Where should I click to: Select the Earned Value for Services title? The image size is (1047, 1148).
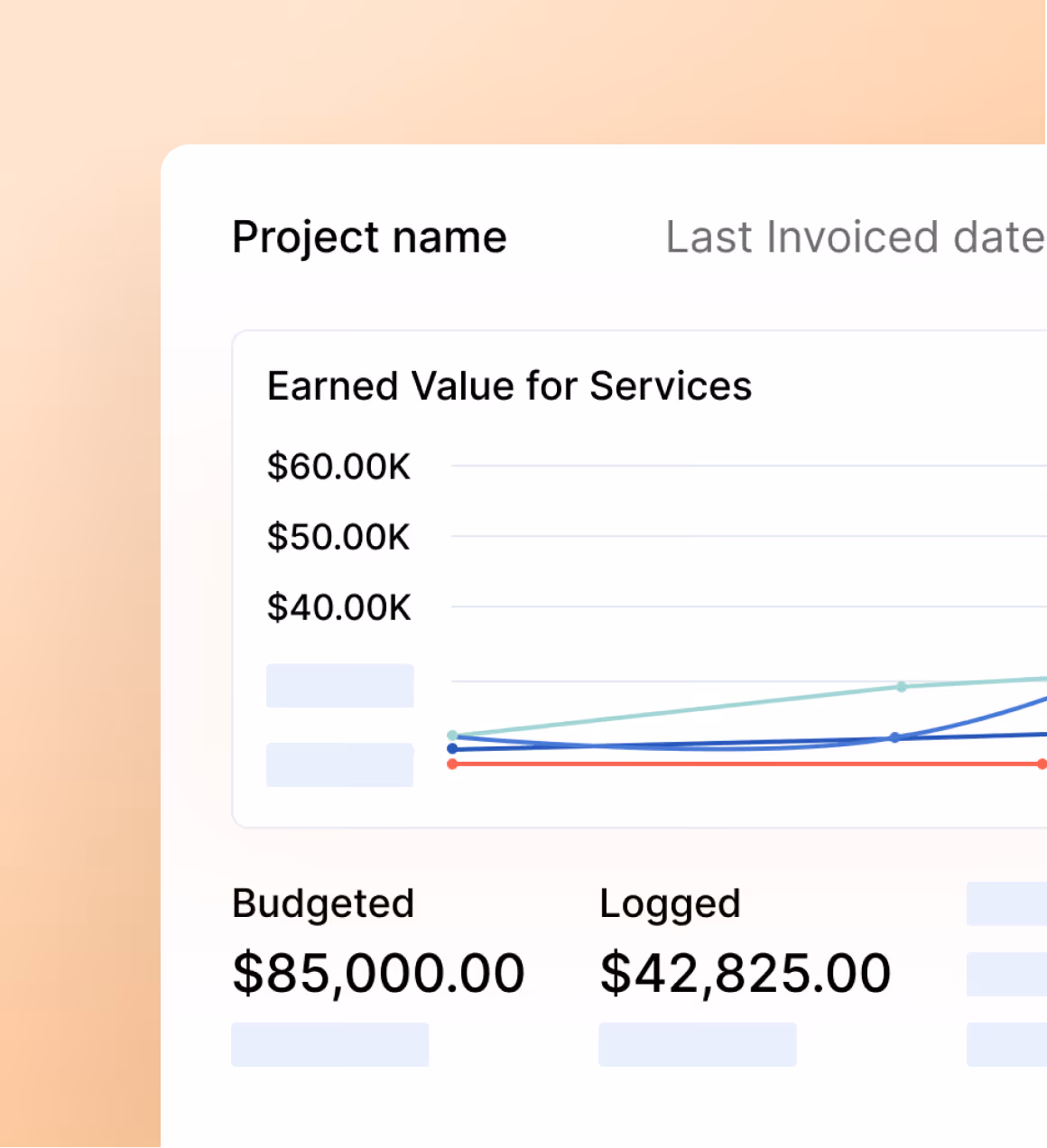(510, 386)
